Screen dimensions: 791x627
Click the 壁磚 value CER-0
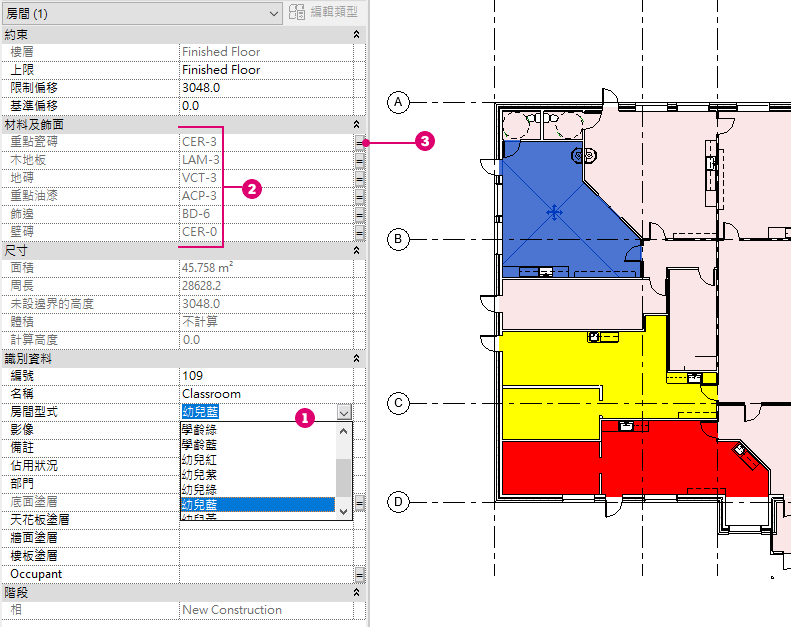point(200,232)
